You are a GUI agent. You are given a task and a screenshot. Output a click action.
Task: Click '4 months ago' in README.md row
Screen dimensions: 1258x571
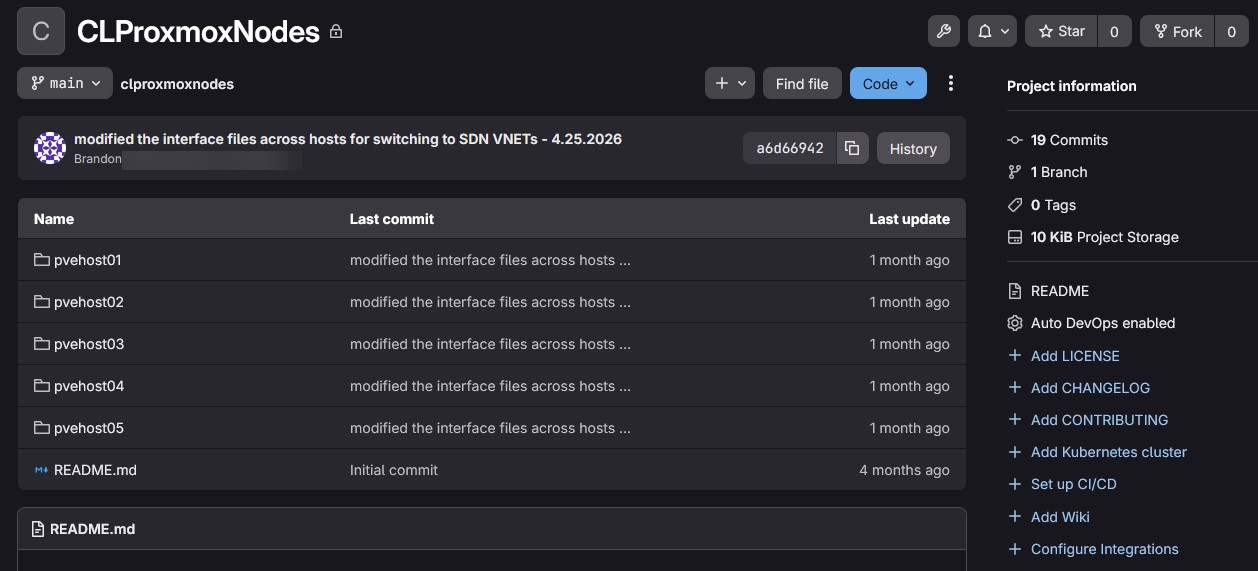904,470
